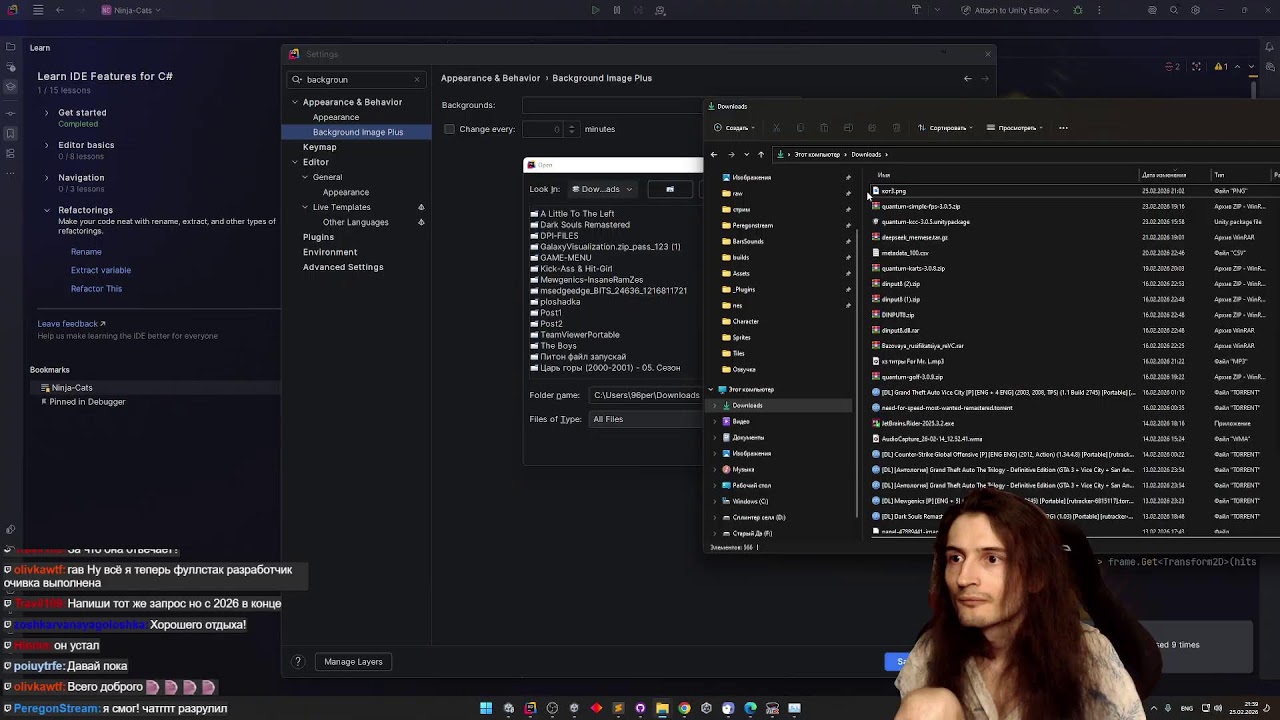
Task: Open the Ninja-Cats solution dropdown
Action: coord(132,10)
